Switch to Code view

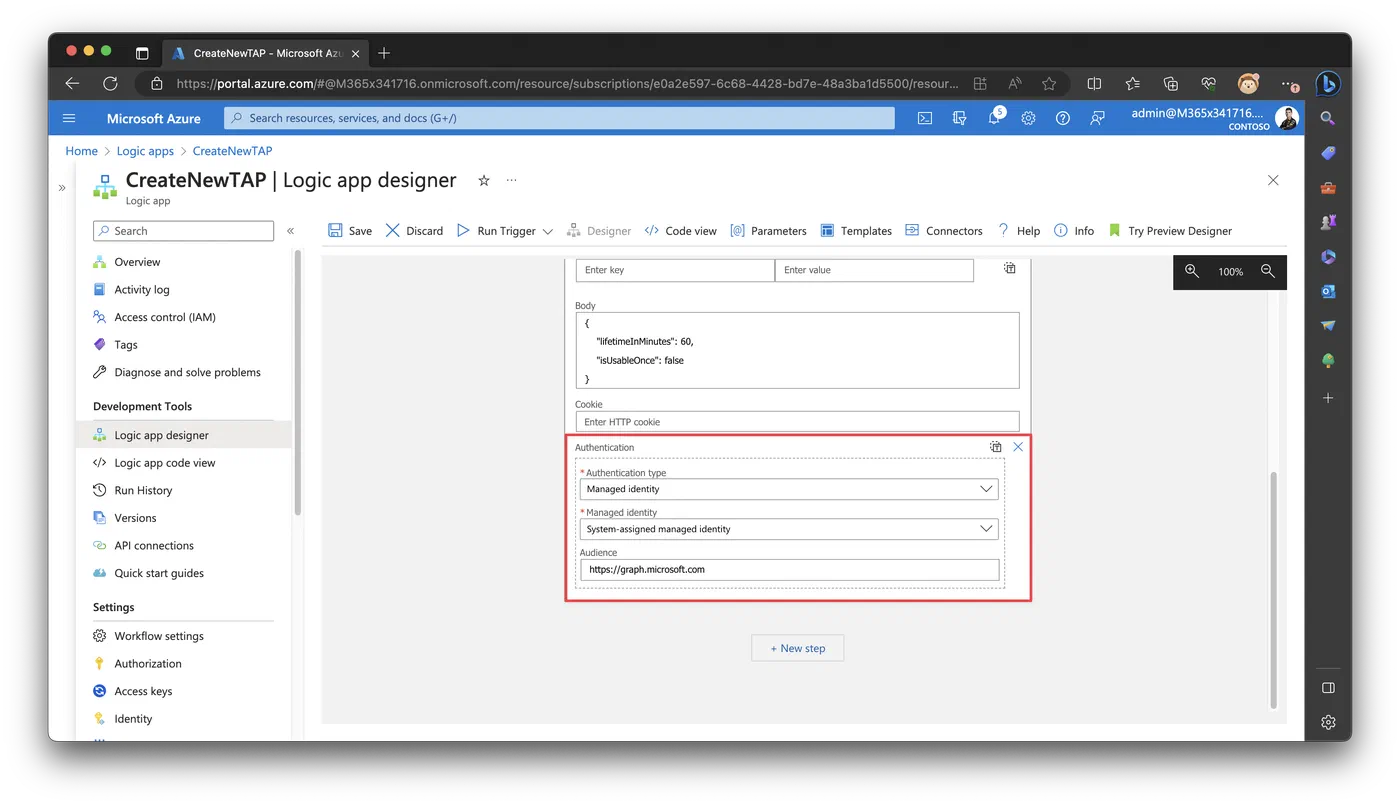pos(681,231)
